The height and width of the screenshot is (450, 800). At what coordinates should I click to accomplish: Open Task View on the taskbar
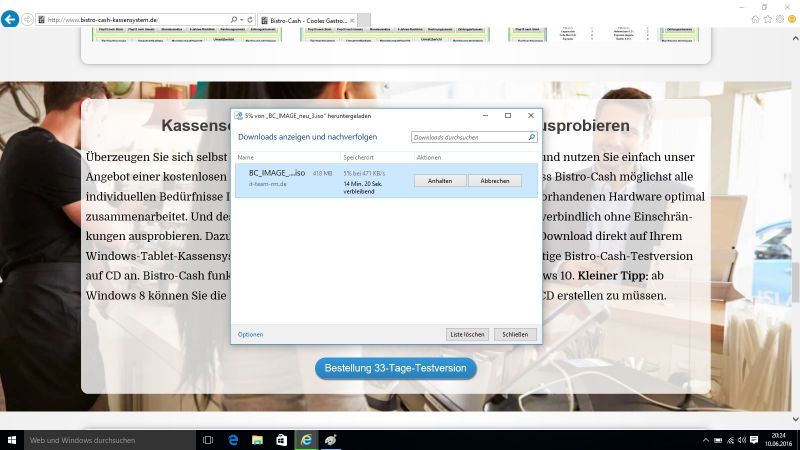point(208,440)
